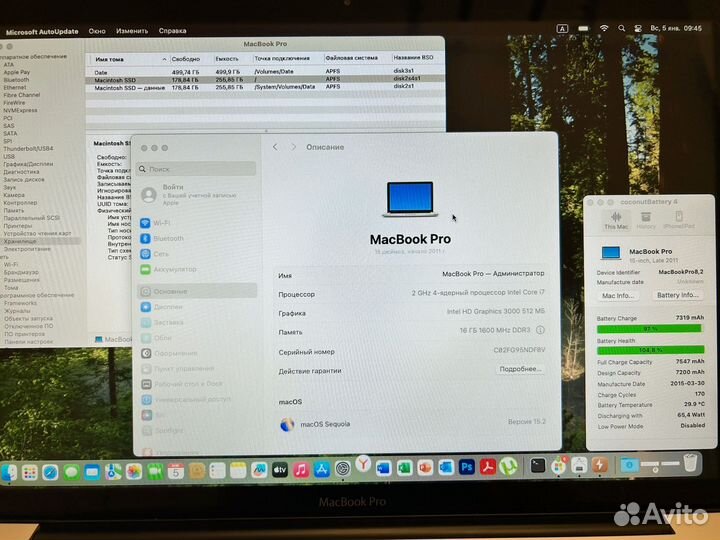The height and width of the screenshot is (540, 720).
Task: Open the Окно menu
Action: click(97, 31)
